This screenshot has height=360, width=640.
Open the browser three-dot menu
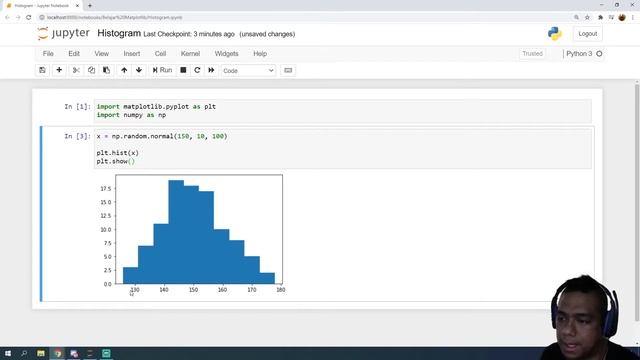click(x=633, y=18)
